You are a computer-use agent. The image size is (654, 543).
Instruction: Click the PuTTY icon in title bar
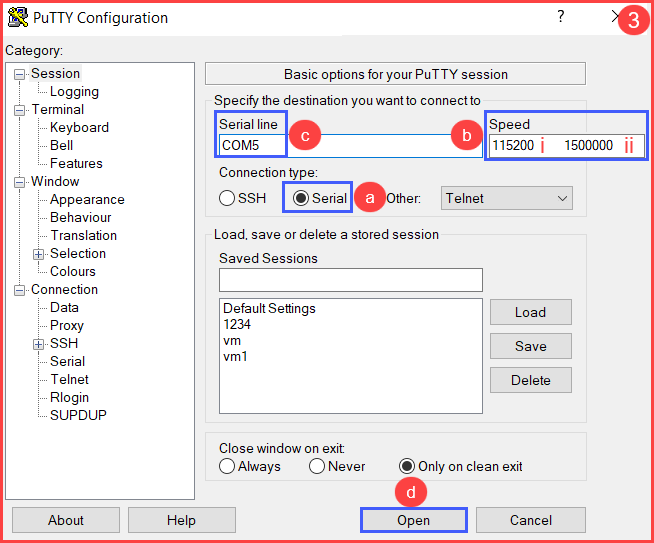click(18, 18)
